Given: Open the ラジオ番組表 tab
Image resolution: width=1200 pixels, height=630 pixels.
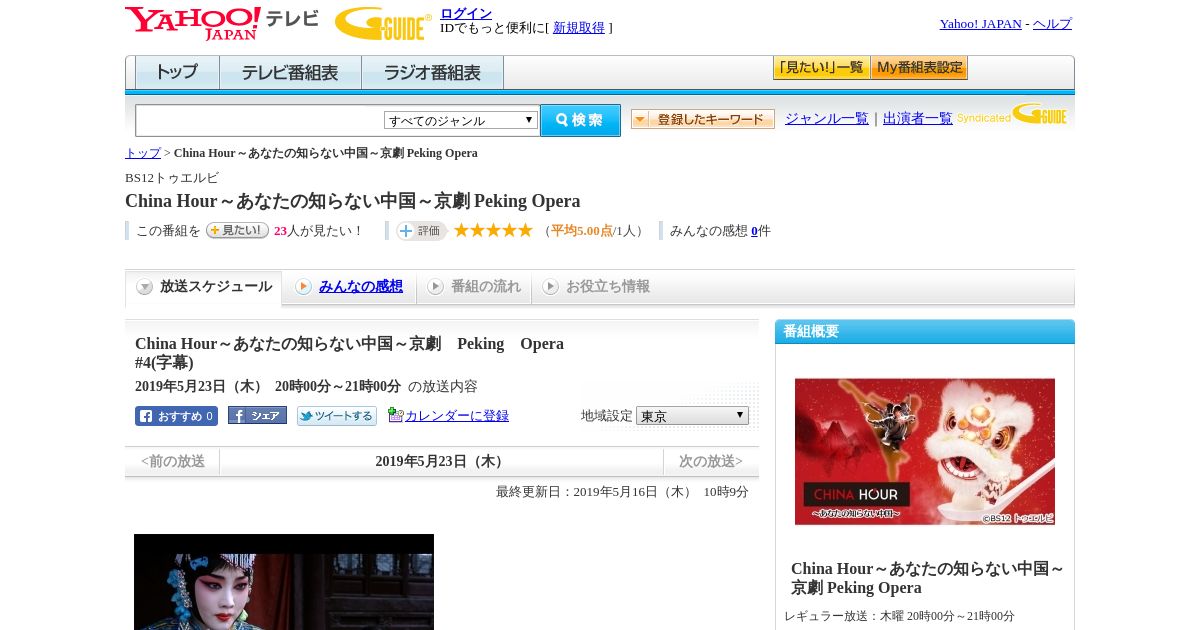Looking at the screenshot, I should tap(432, 73).
